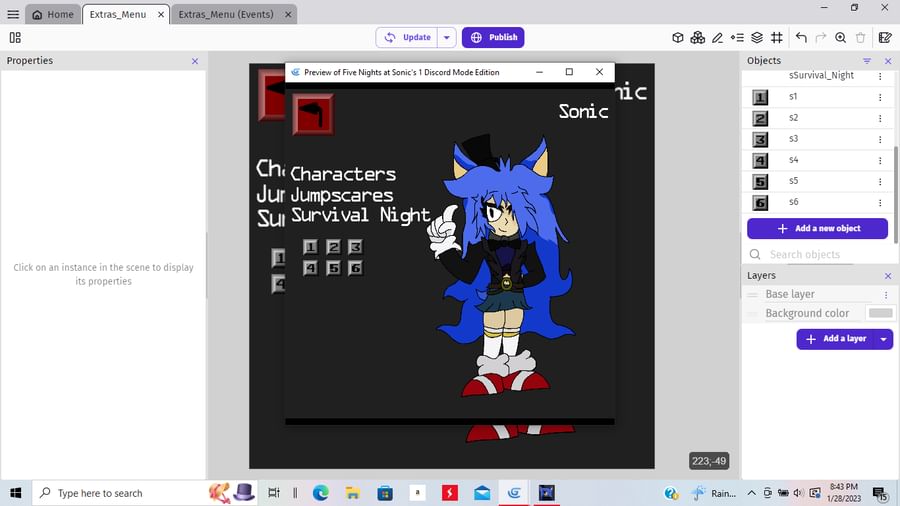Image resolution: width=900 pixels, height=506 pixels.
Task: Open Base layer options menu
Action: 886,295
